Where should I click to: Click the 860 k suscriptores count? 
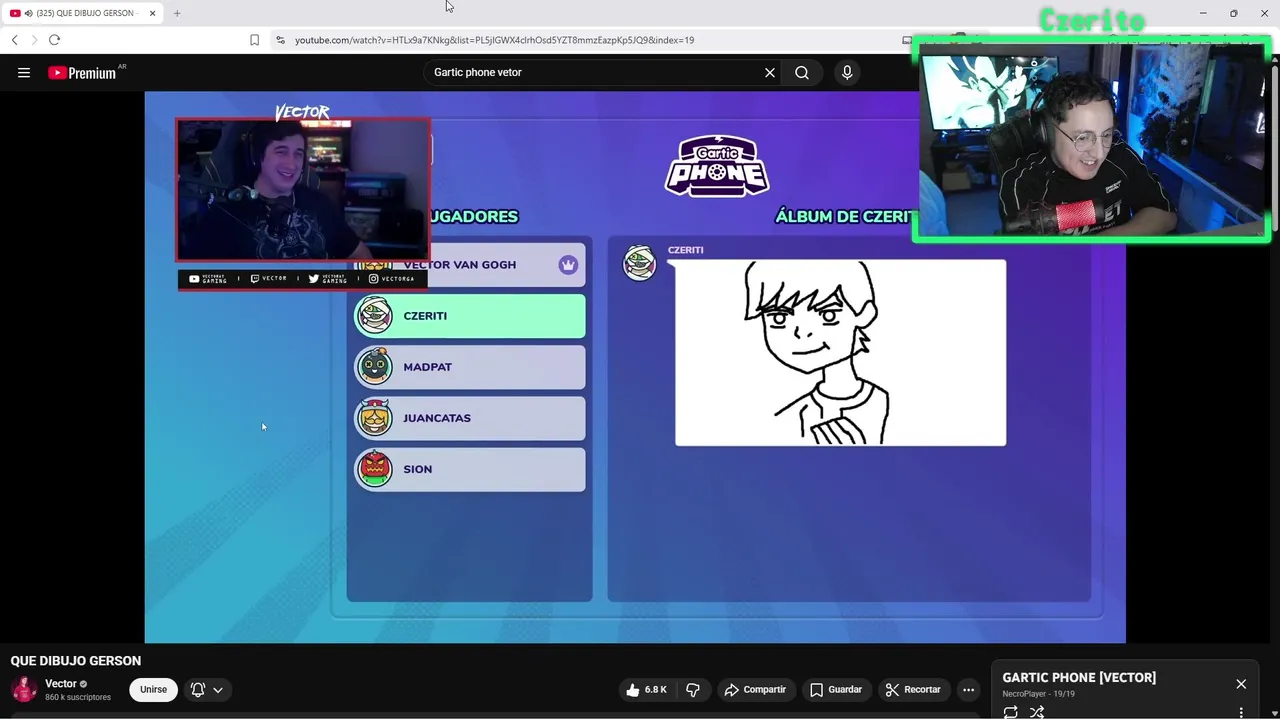point(78,697)
